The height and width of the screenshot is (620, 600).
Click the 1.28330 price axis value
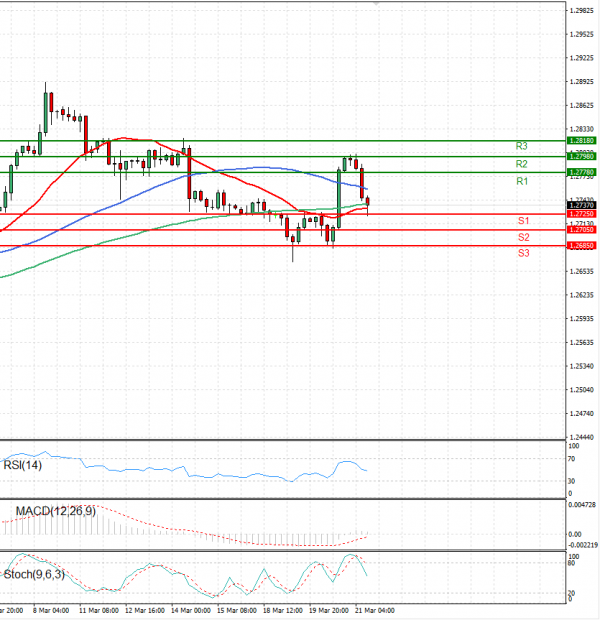point(581,129)
